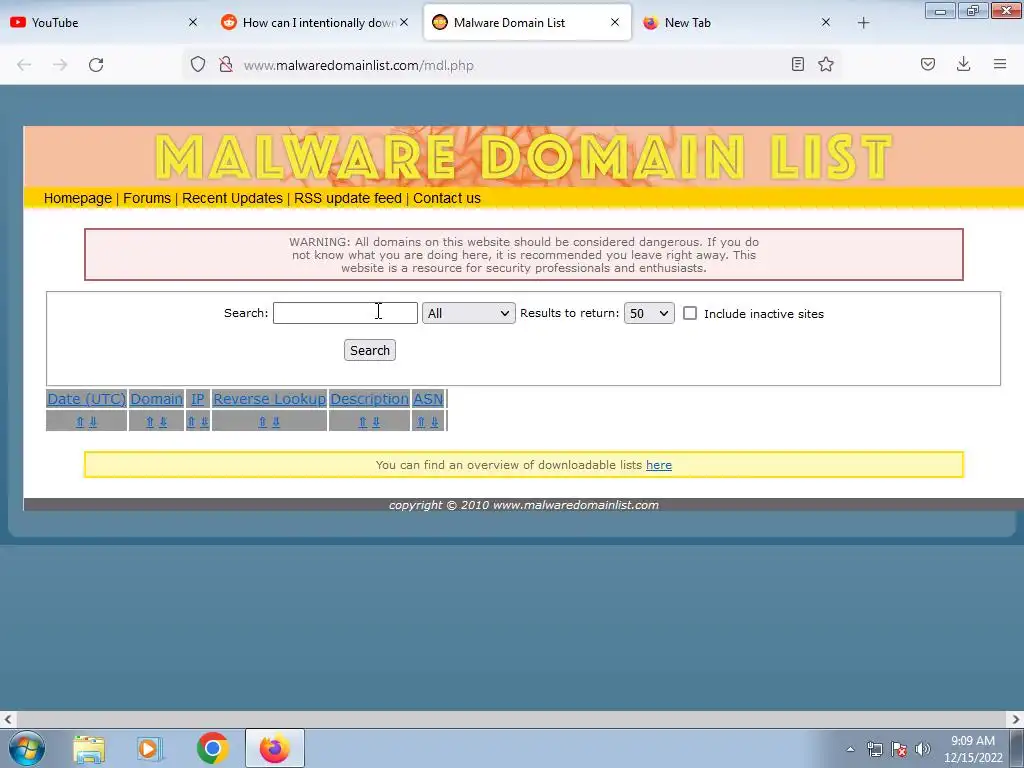Open the Save to Pocket icon
The height and width of the screenshot is (768, 1024).
point(928,64)
